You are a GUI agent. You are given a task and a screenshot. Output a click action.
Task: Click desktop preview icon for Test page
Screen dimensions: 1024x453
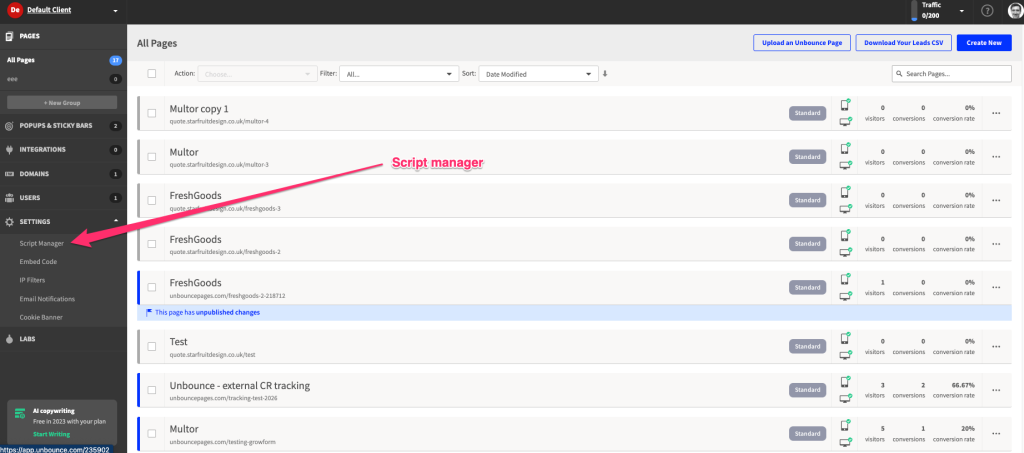point(846,354)
